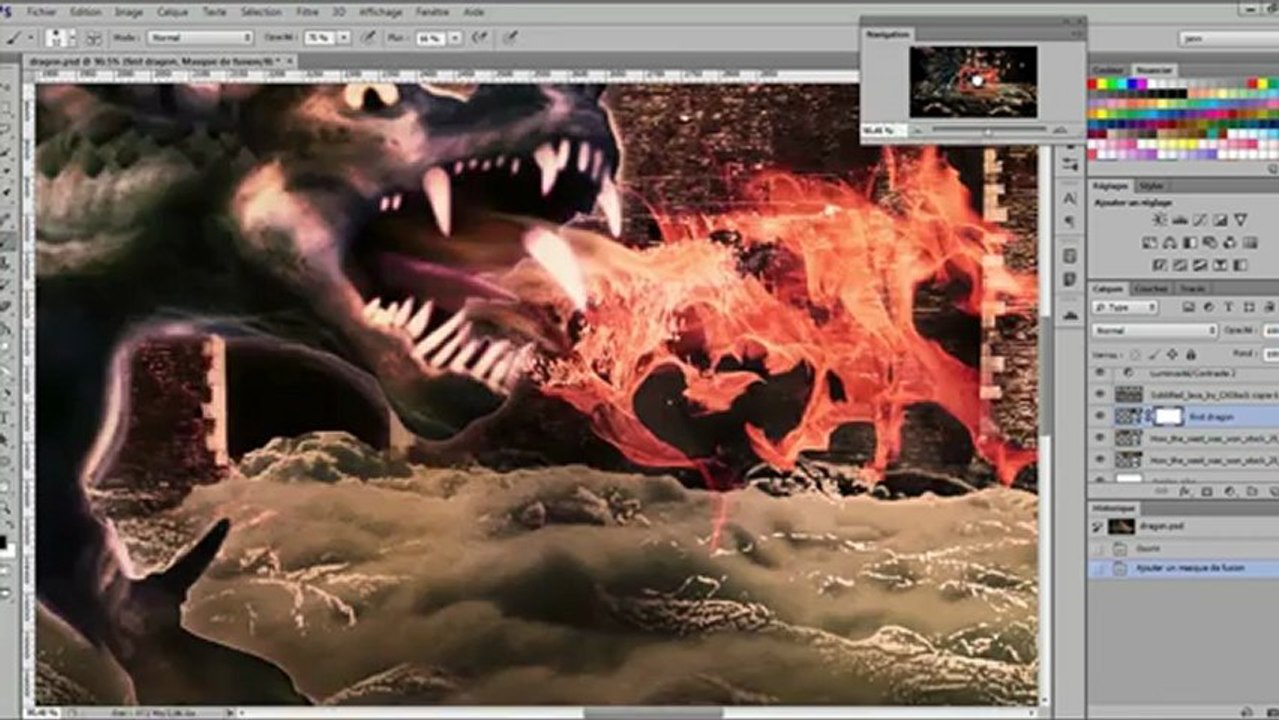Click the layer mask thumbnail of dragon layer
The image size is (1279, 720).
tap(1169, 416)
